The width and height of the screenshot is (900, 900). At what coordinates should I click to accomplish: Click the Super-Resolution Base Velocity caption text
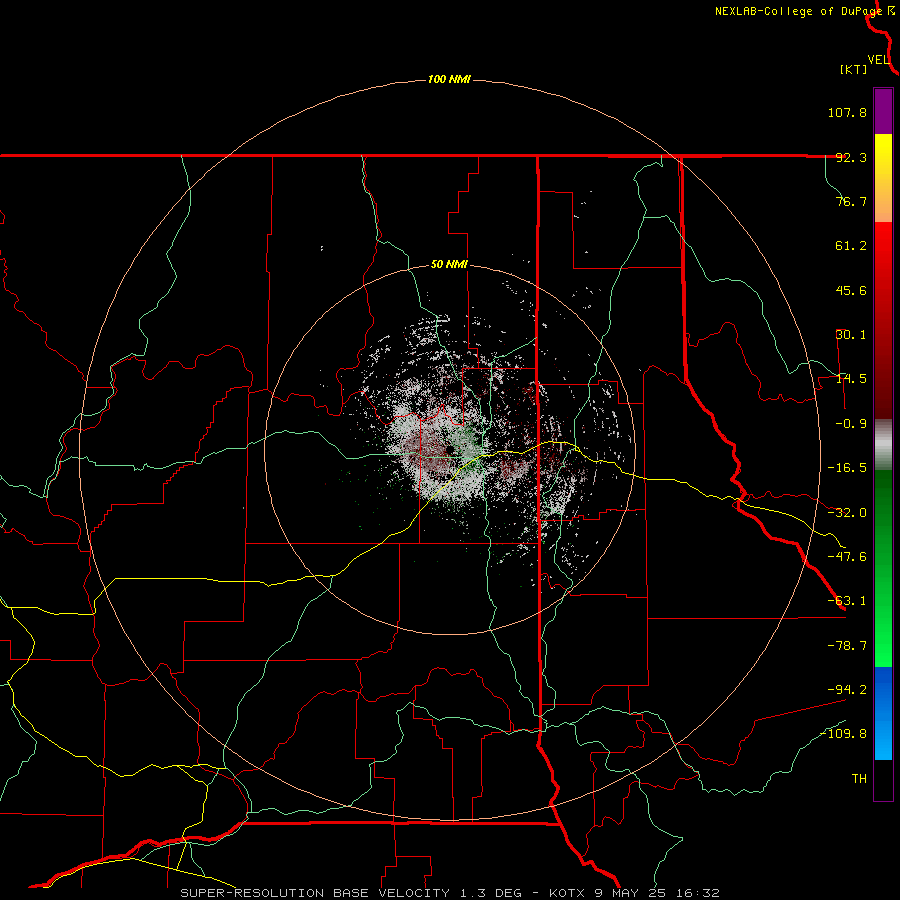449,893
